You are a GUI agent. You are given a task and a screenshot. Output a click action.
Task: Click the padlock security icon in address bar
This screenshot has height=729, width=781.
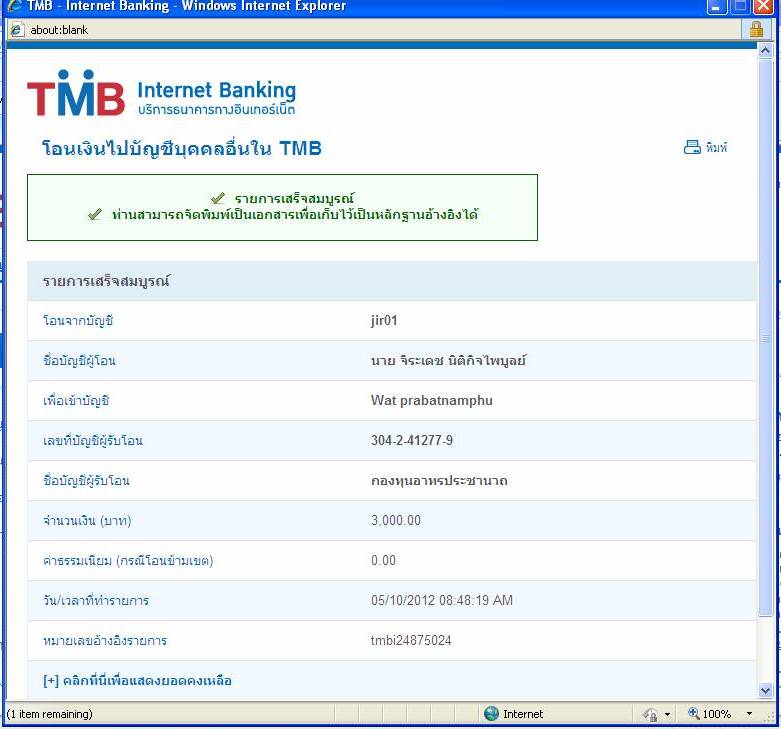click(x=756, y=30)
